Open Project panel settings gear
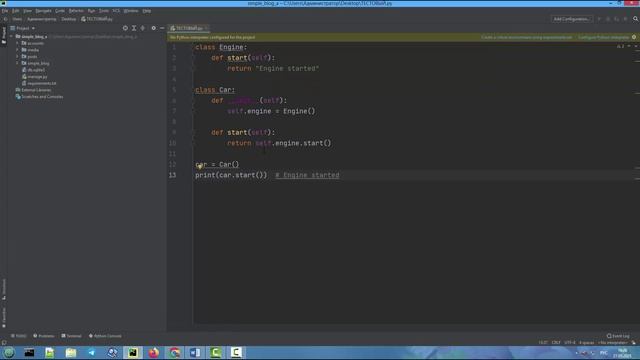 153,28
